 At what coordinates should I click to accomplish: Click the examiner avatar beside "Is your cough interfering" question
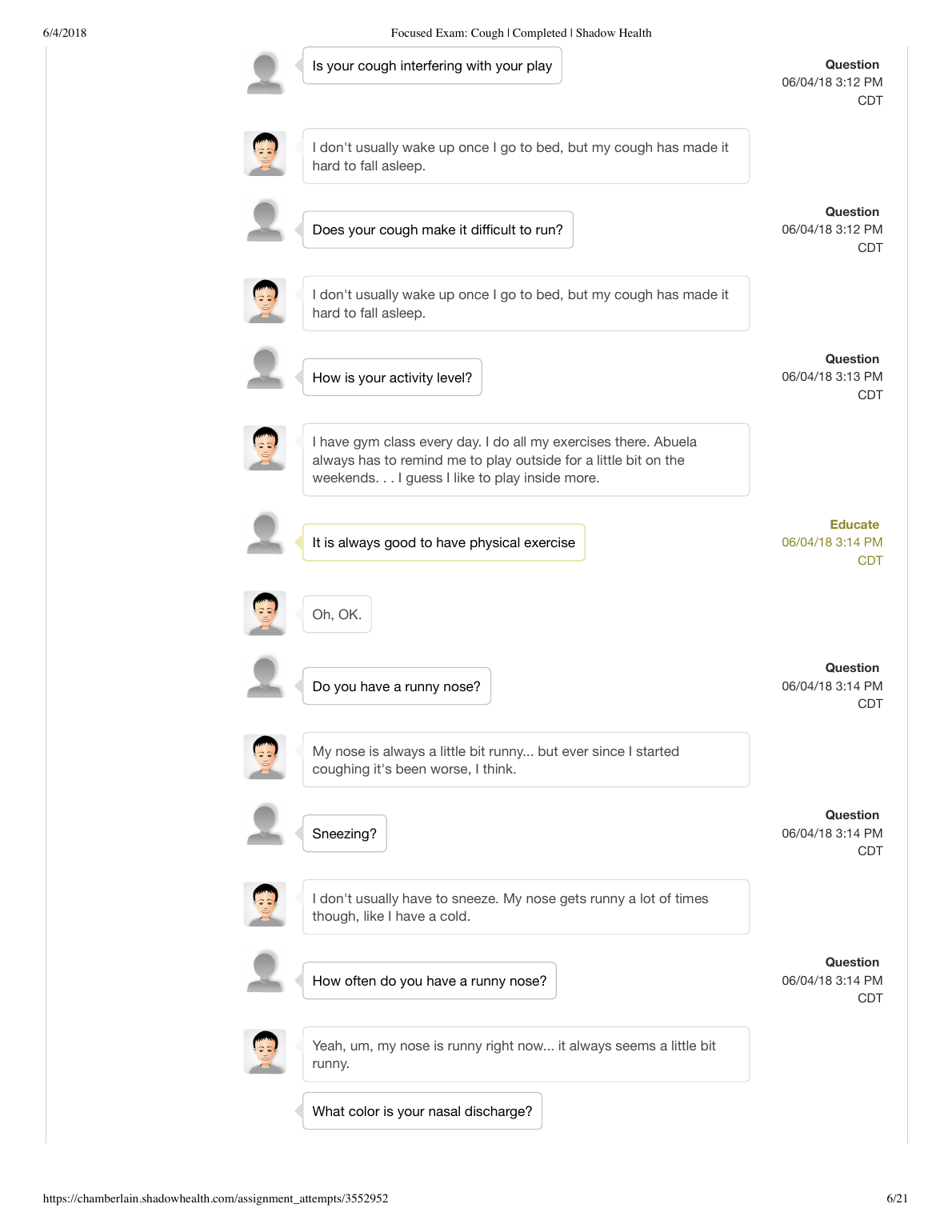(x=265, y=73)
